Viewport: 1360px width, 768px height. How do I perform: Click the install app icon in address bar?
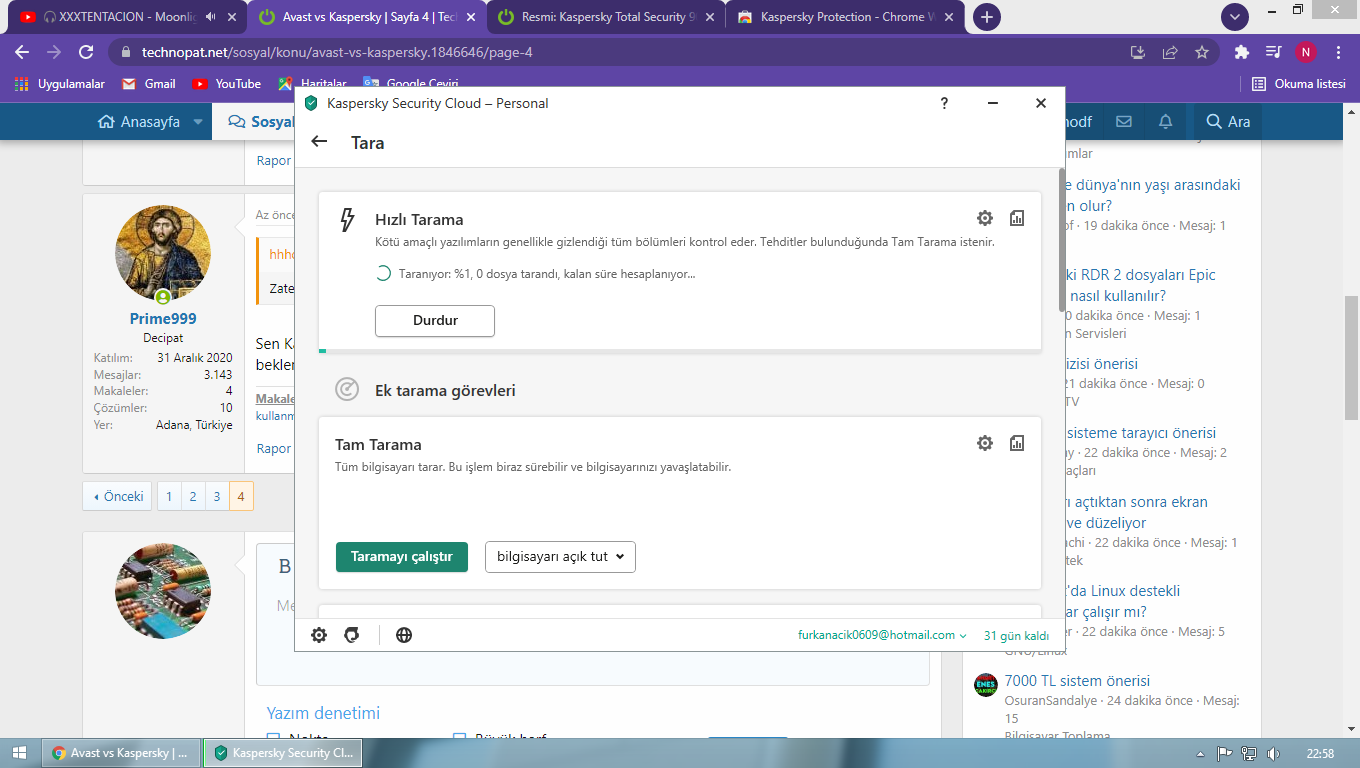click(x=1138, y=52)
